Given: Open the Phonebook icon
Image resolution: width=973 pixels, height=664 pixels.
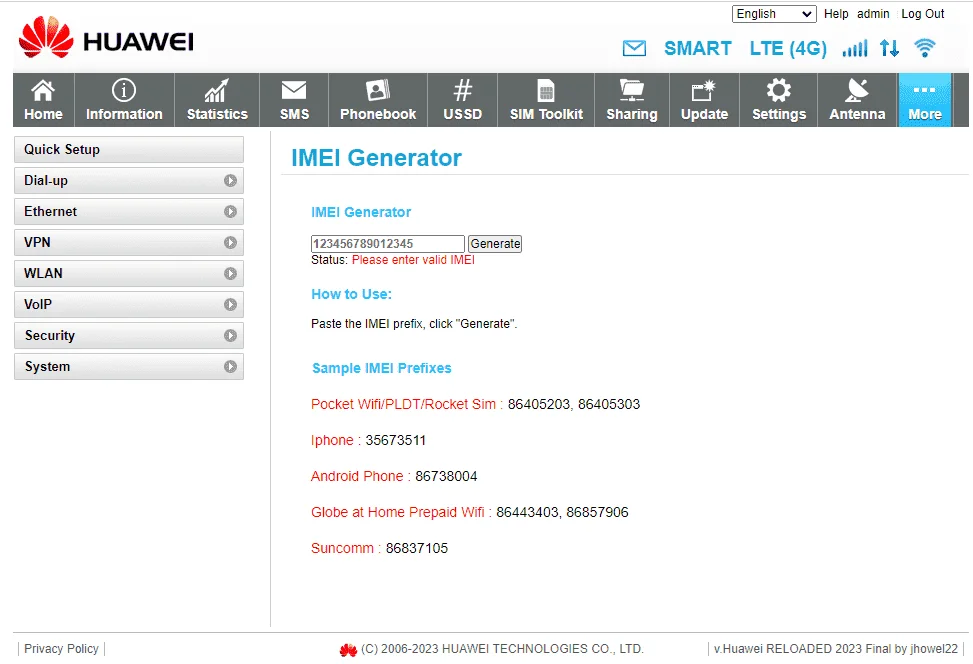Looking at the screenshot, I should (x=377, y=91).
